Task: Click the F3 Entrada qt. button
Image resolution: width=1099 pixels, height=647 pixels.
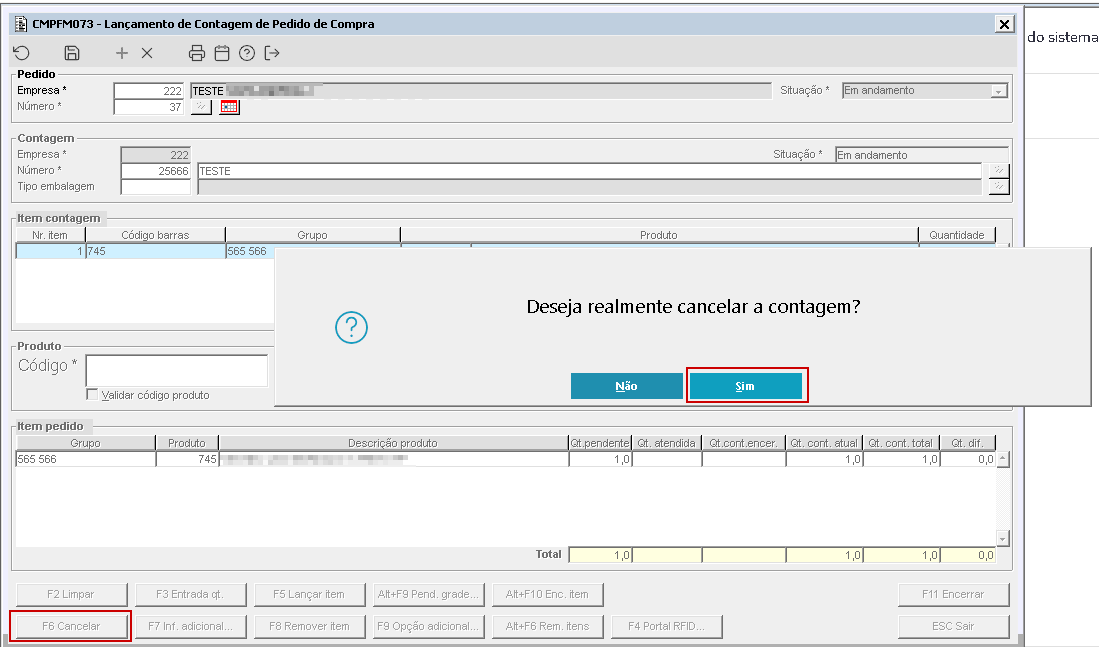Action: coord(190,594)
